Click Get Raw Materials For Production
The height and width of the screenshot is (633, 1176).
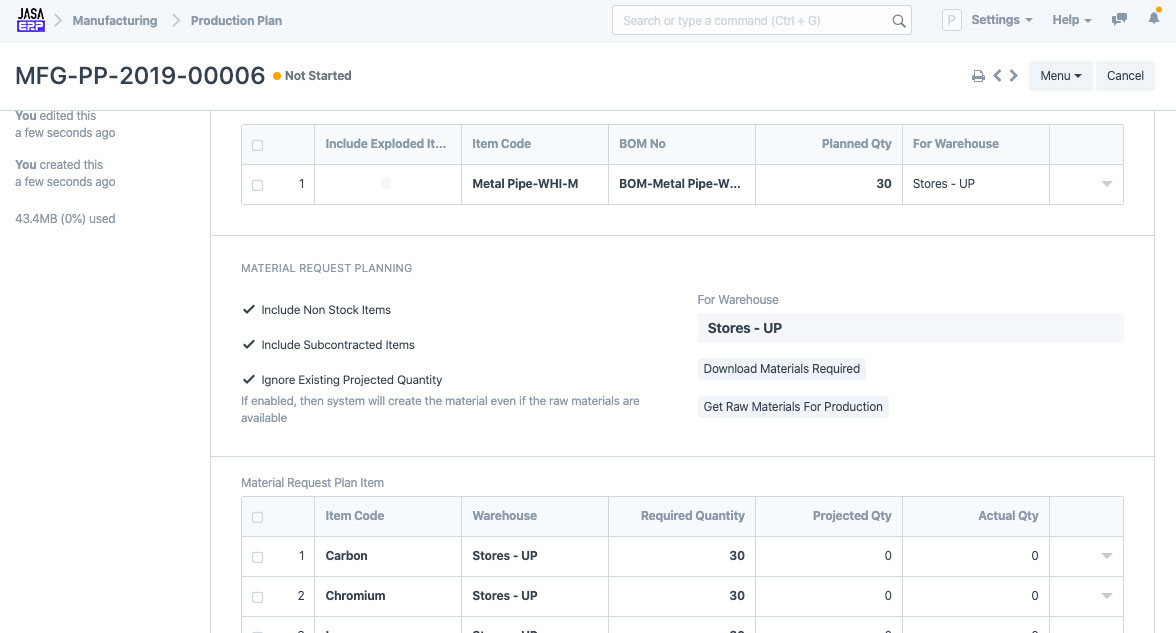coord(793,407)
